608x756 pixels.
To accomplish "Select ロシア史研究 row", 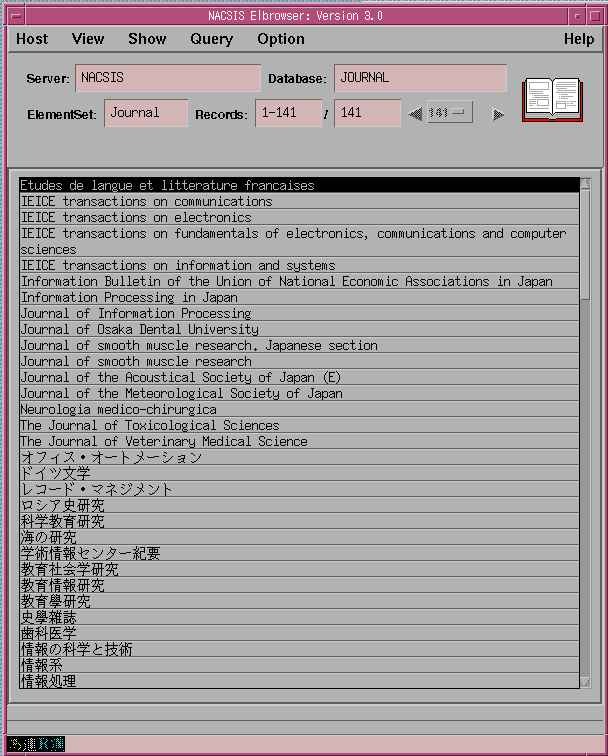I will 299,505.
